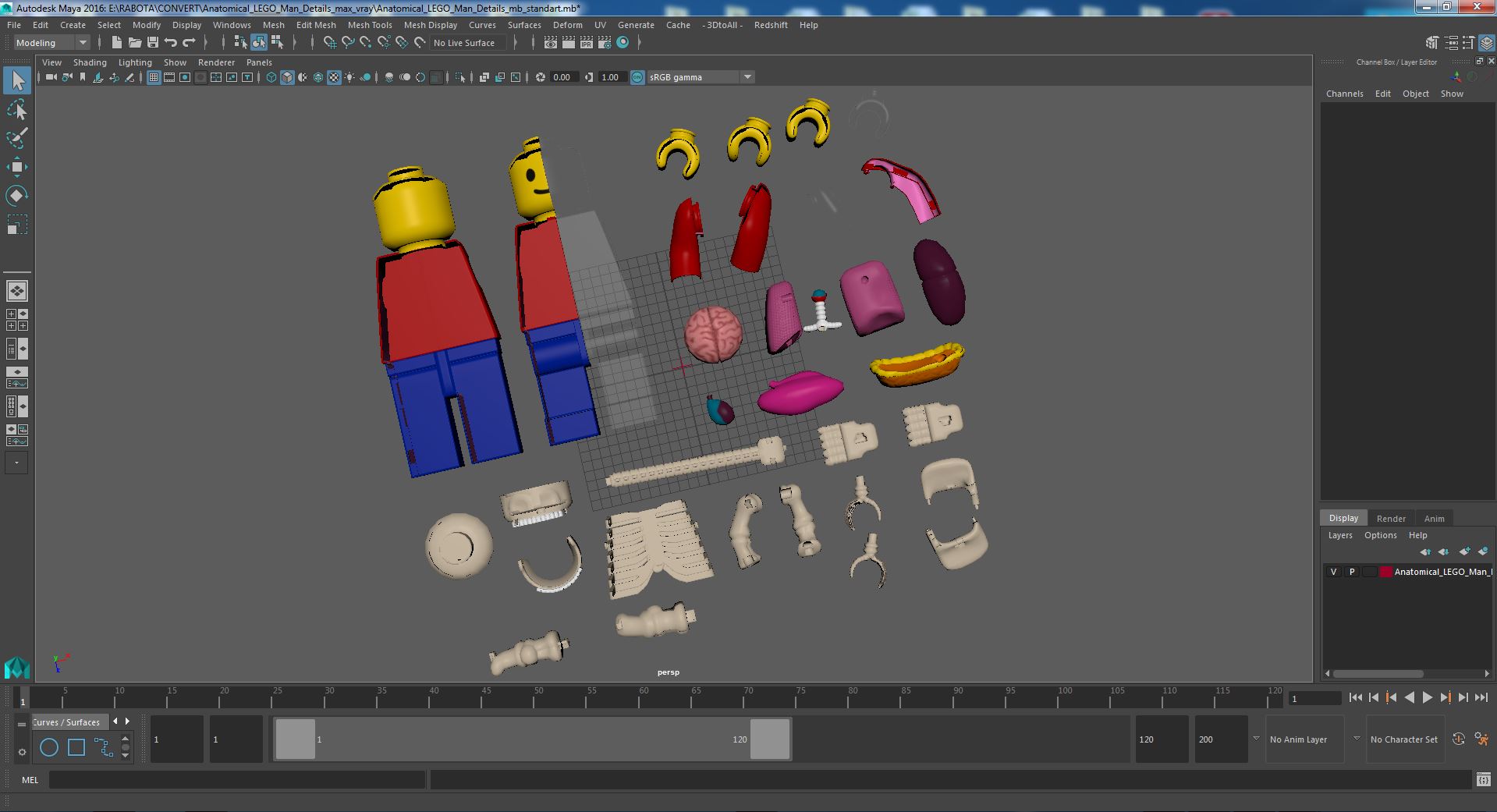The height and width of the screenshot is (812, 1497).
Task: Save the scene with floppy icon
Action: 153,43
